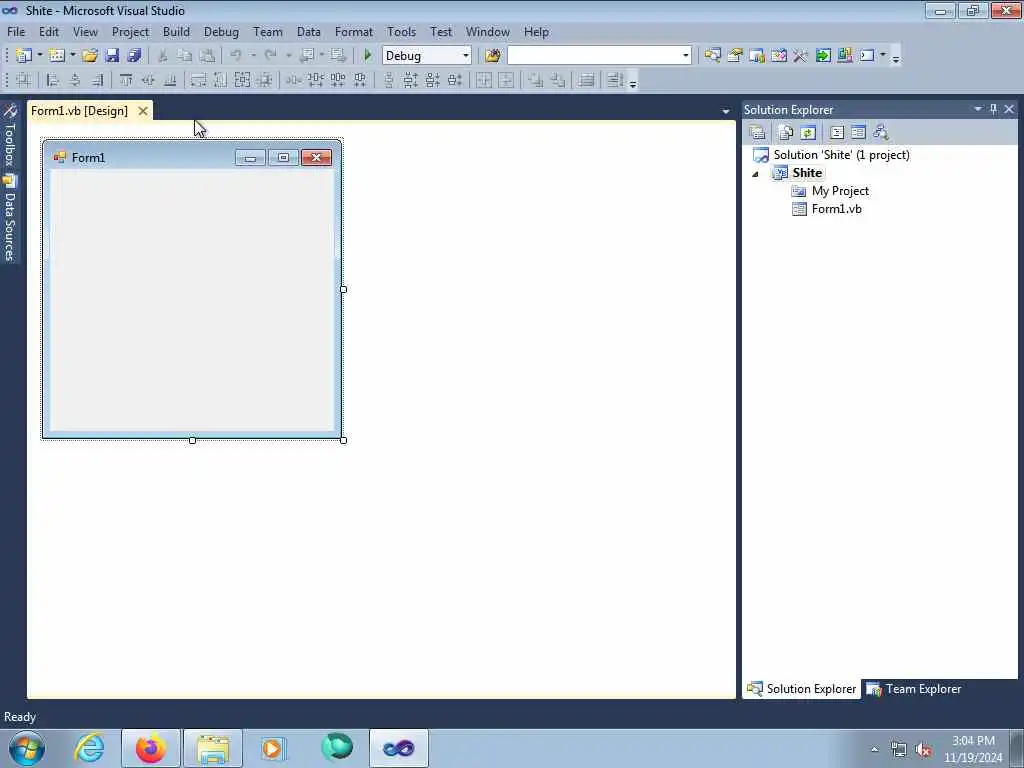The height and width of the screenshot is (768, 1024).
Task: Open the Format menu
Action: [353, 31]
